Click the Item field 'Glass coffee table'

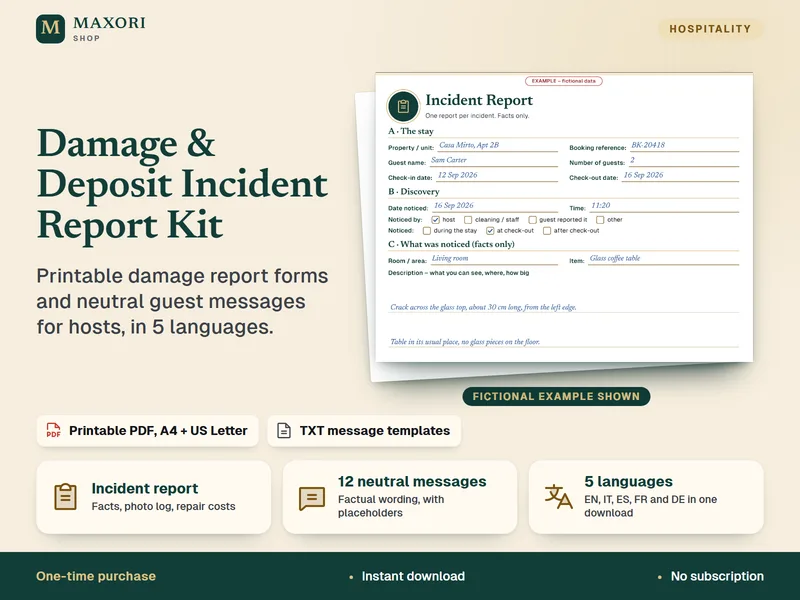click(x=663, y=259)
